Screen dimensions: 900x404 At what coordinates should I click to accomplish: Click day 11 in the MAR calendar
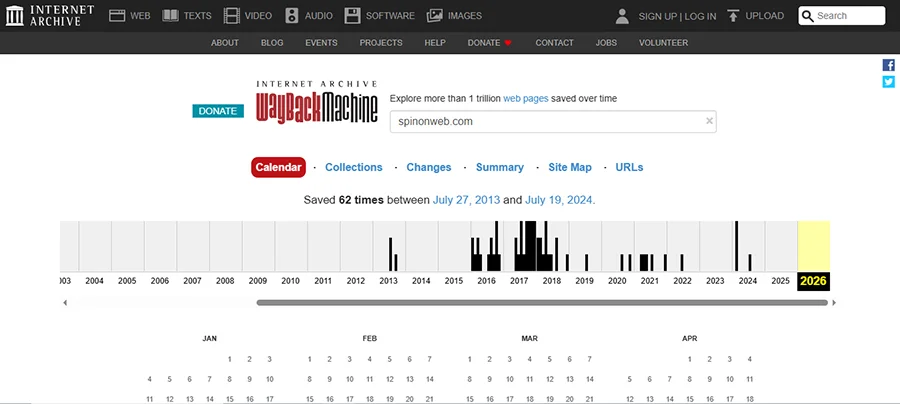click(x=529, y=379)
